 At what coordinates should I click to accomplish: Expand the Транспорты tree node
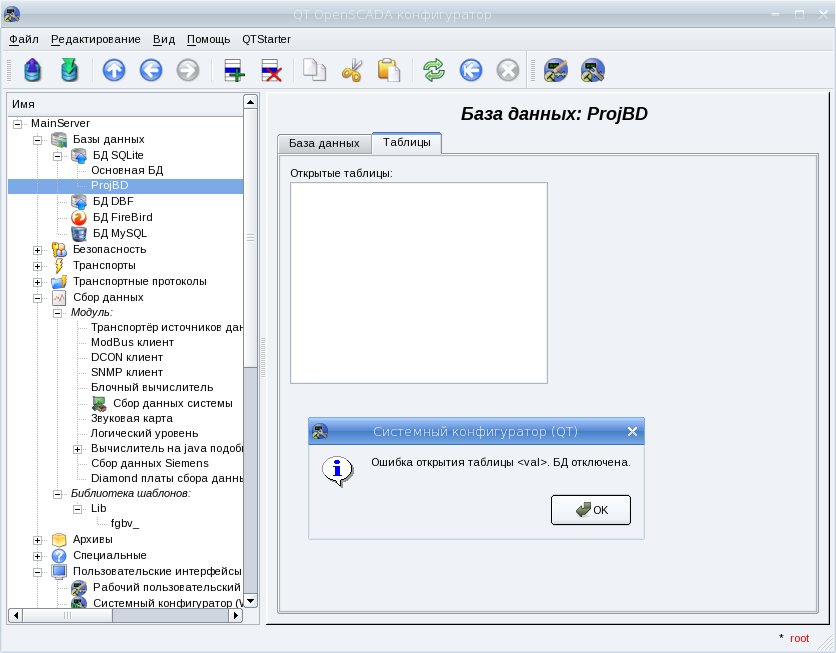point(37,266)
